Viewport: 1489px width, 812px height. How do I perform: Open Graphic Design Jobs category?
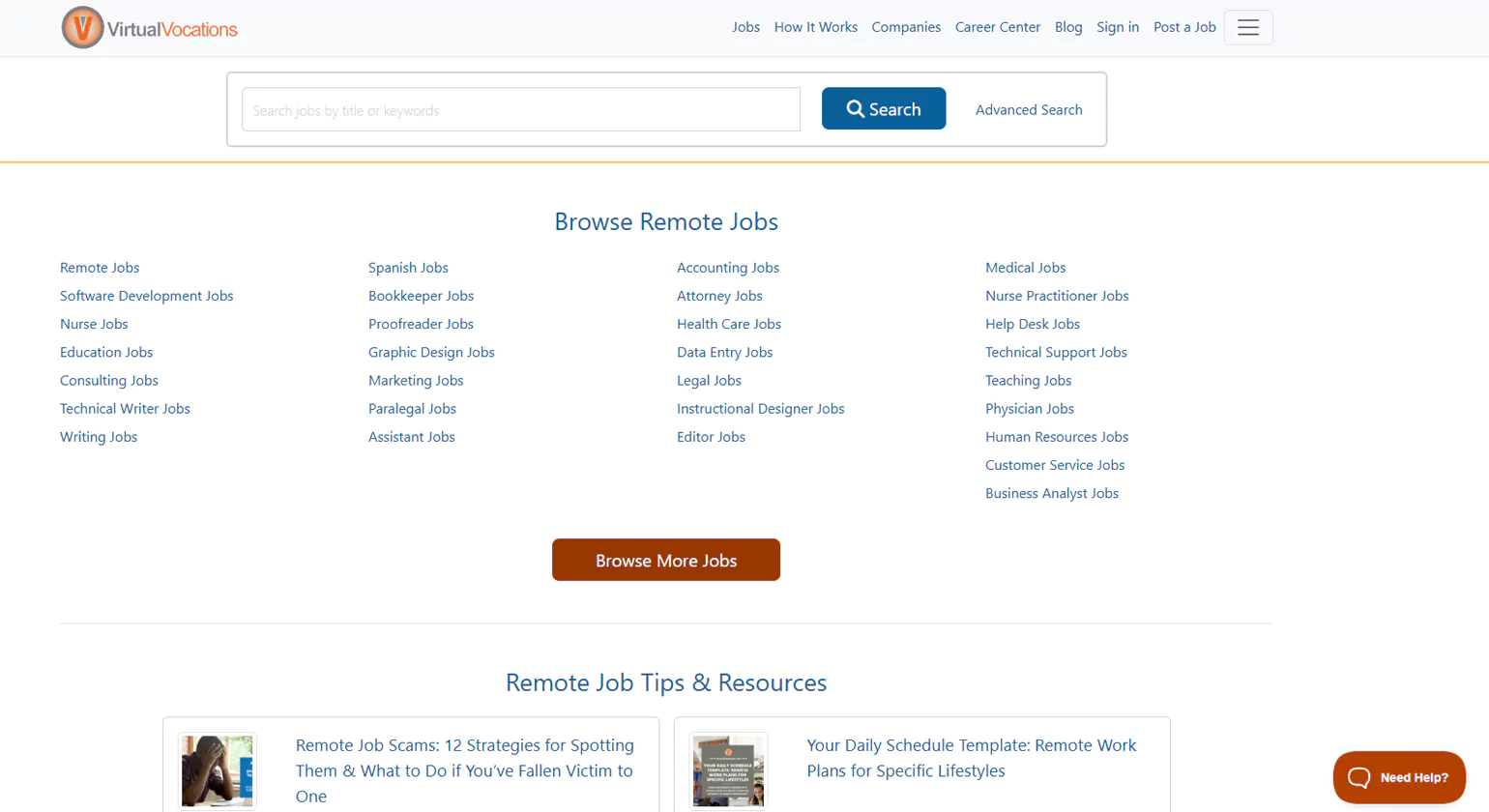(x=430, y=352)
